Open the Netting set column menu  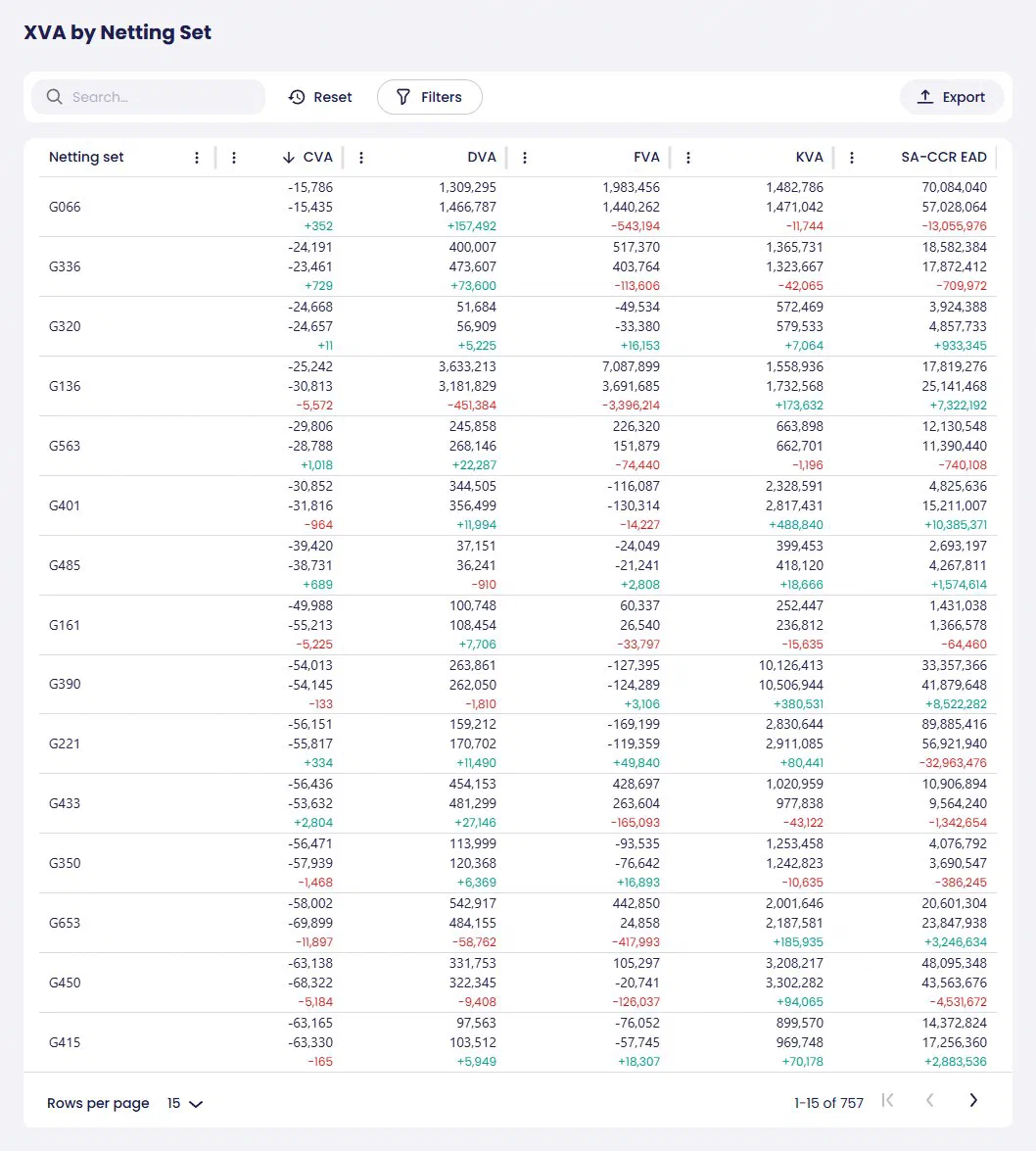pos(197,158)
